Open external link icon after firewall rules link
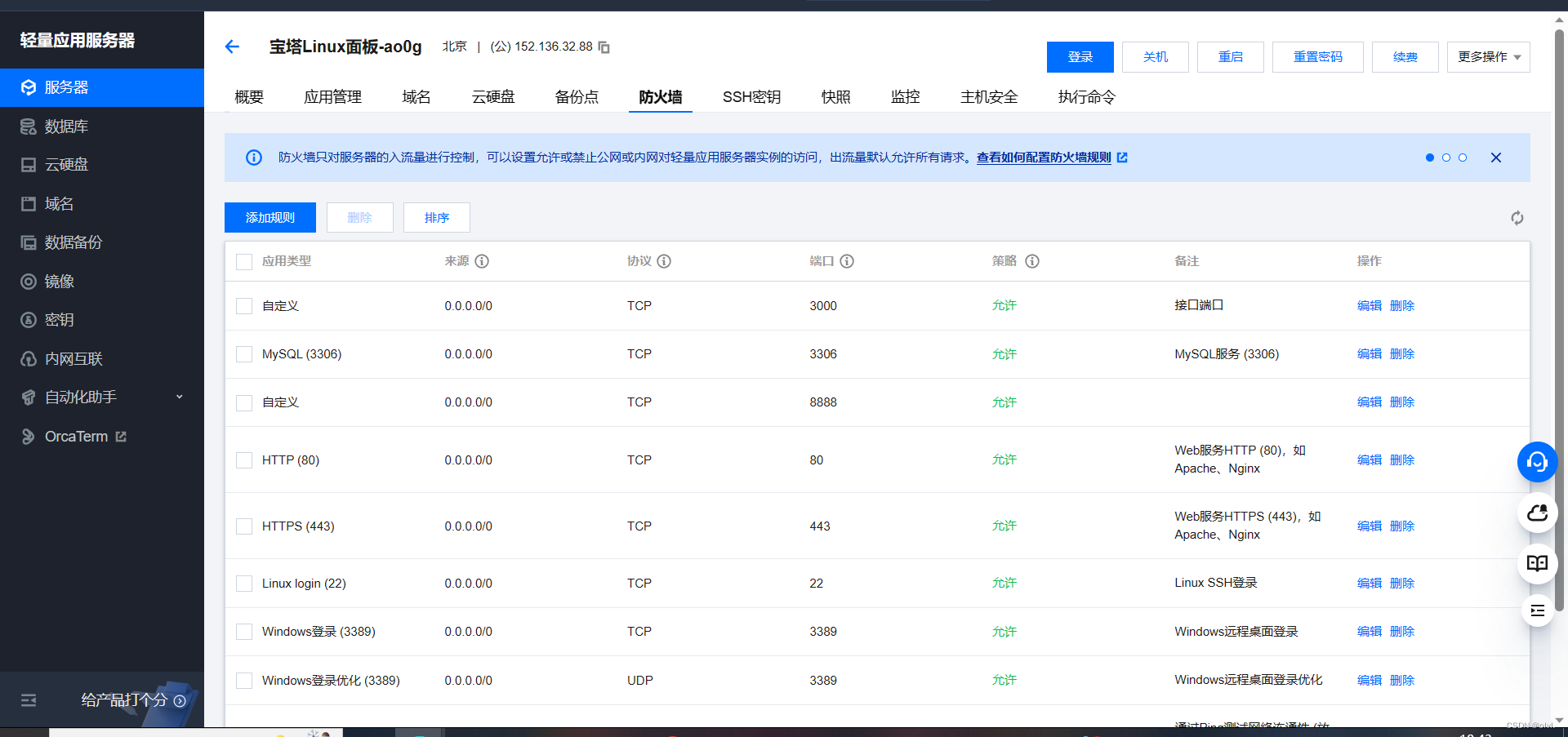 click(x=1122, y=158)
